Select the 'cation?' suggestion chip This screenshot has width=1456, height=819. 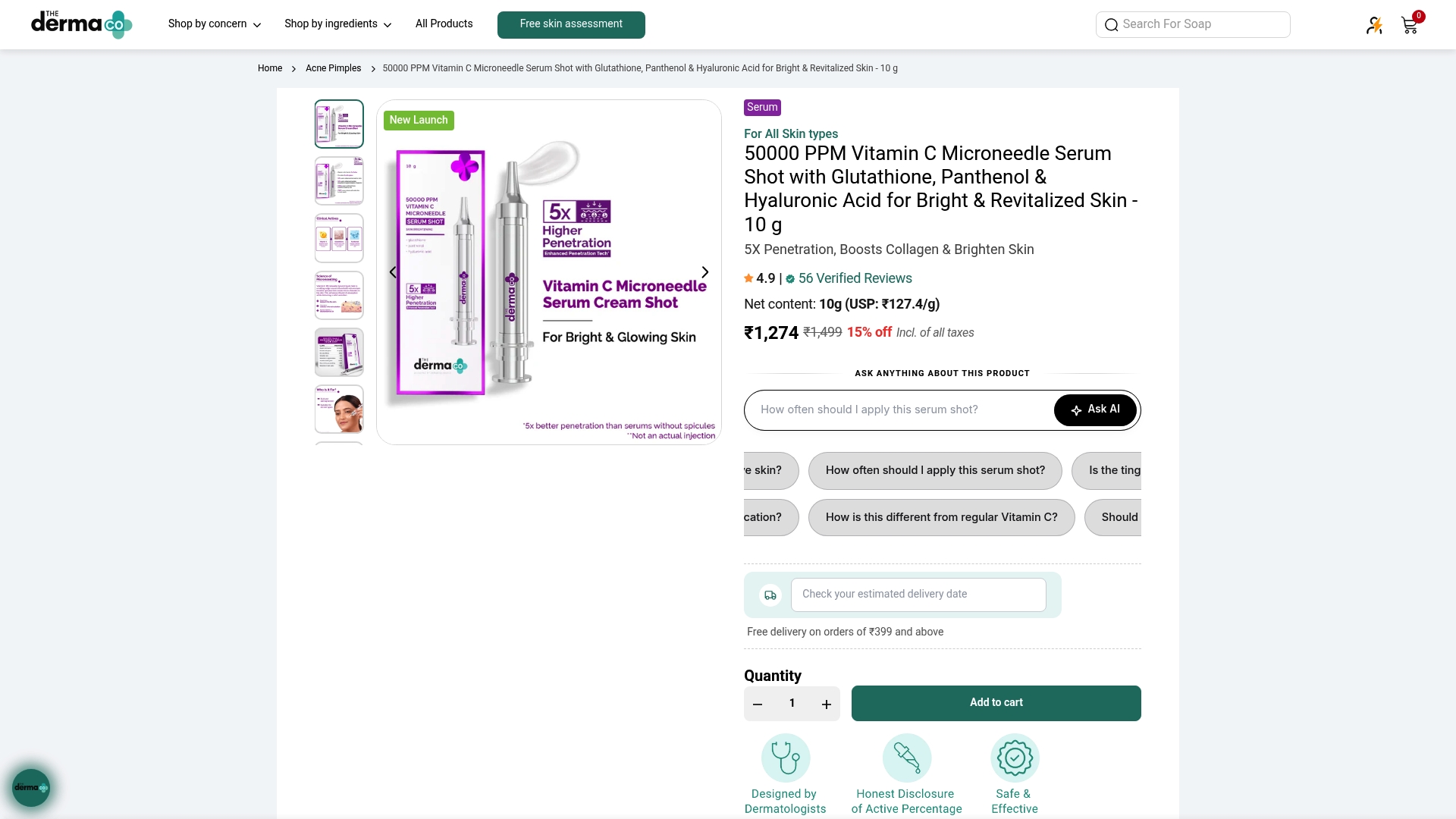[771, 518]
